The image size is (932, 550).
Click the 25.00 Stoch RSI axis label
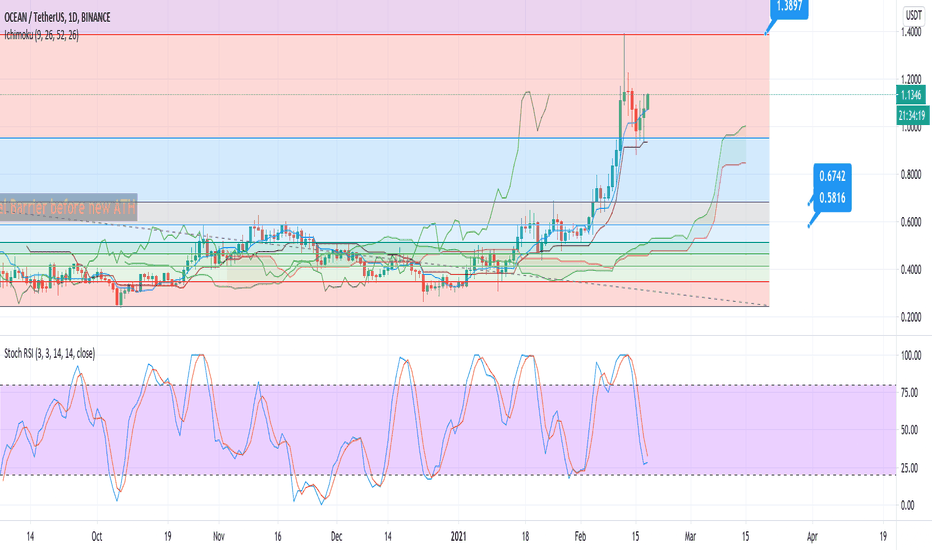coord(911,468)
